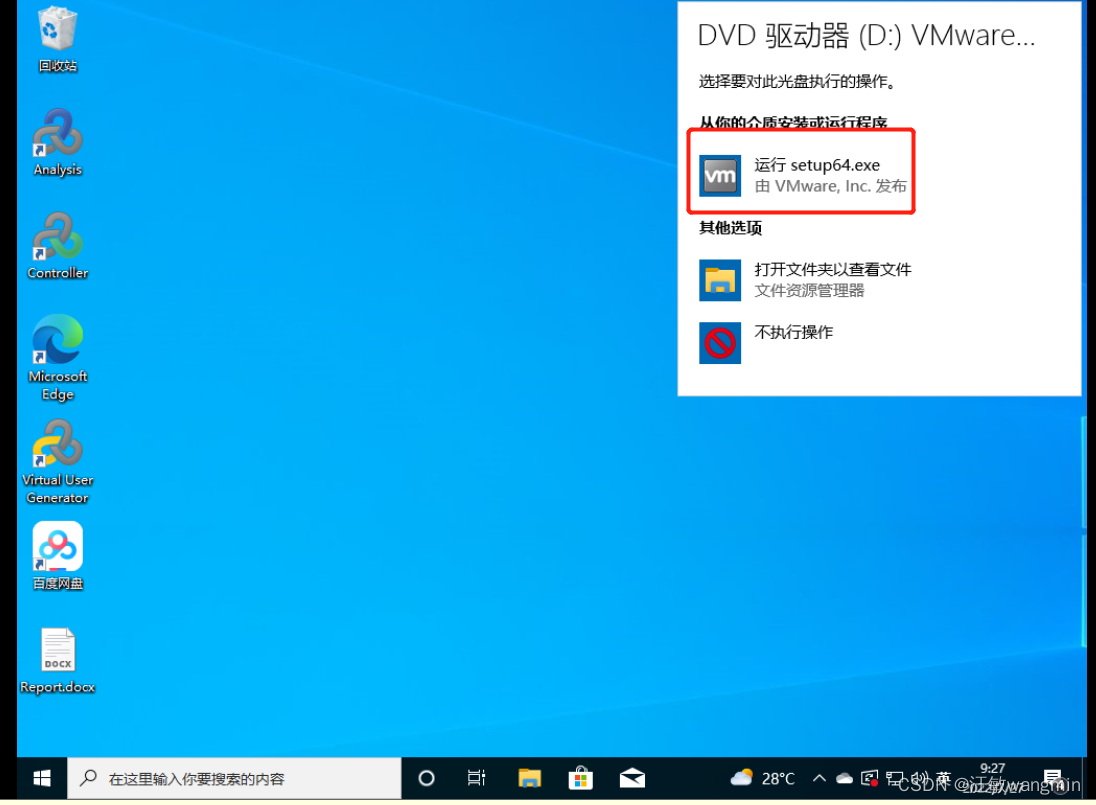Viewport: 1096px width, 805px height.
Task: Choose 不执行操作 (take no action)
Action: point(767,342)
